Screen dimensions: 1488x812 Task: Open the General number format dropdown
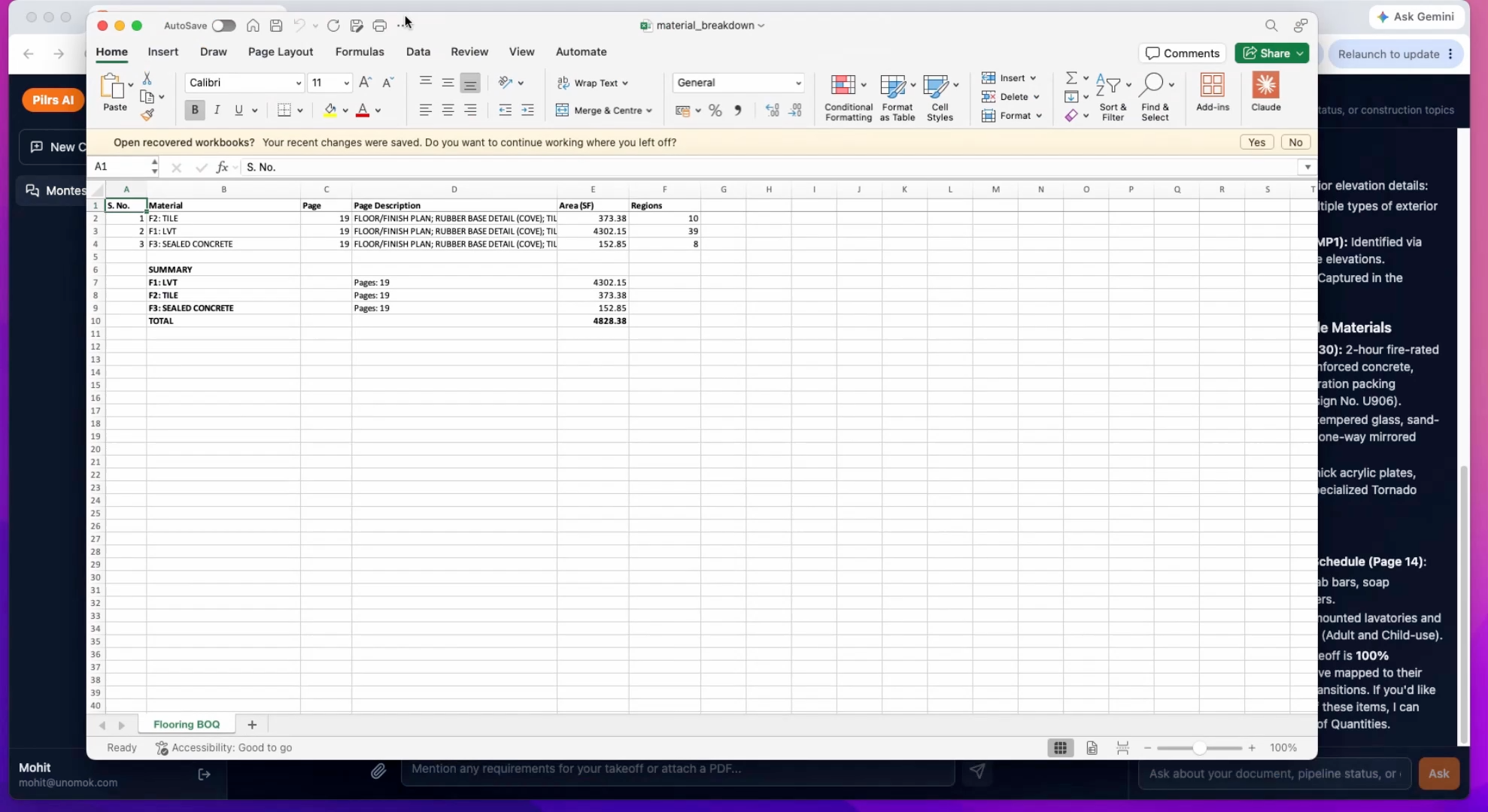[798, 83]
